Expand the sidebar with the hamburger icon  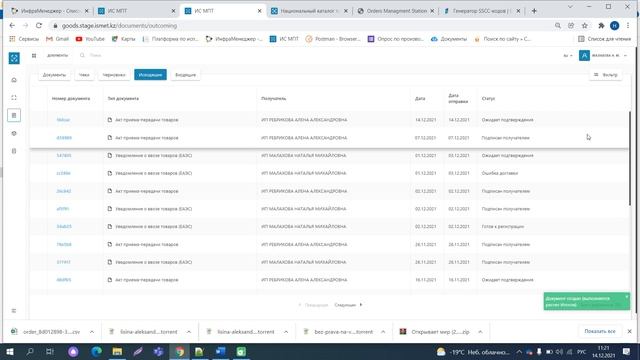pyautogui.click(x=14, y=311)
